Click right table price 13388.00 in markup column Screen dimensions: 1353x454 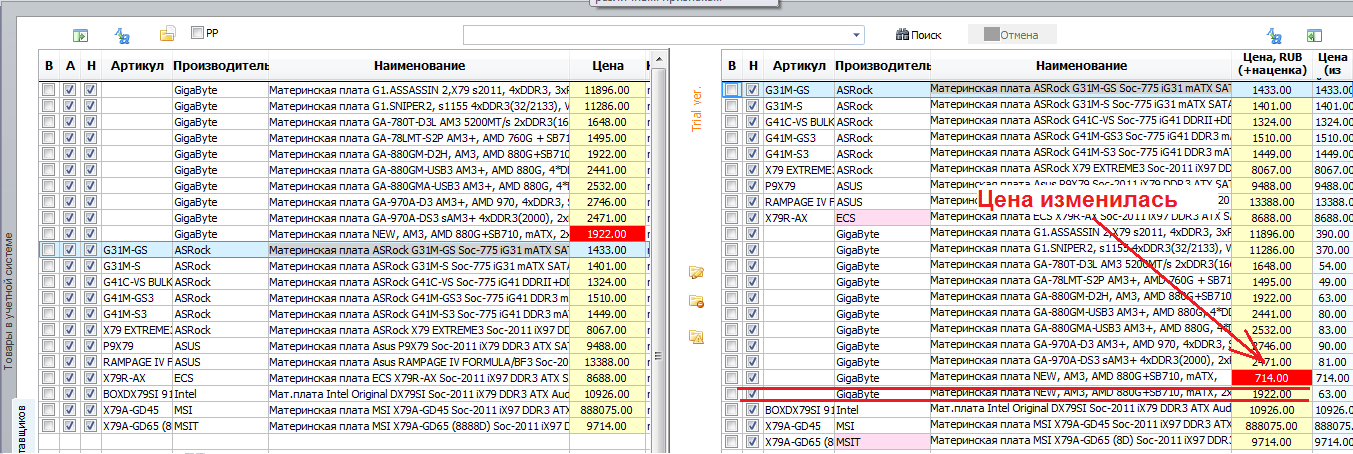(x=1271, y=201)
